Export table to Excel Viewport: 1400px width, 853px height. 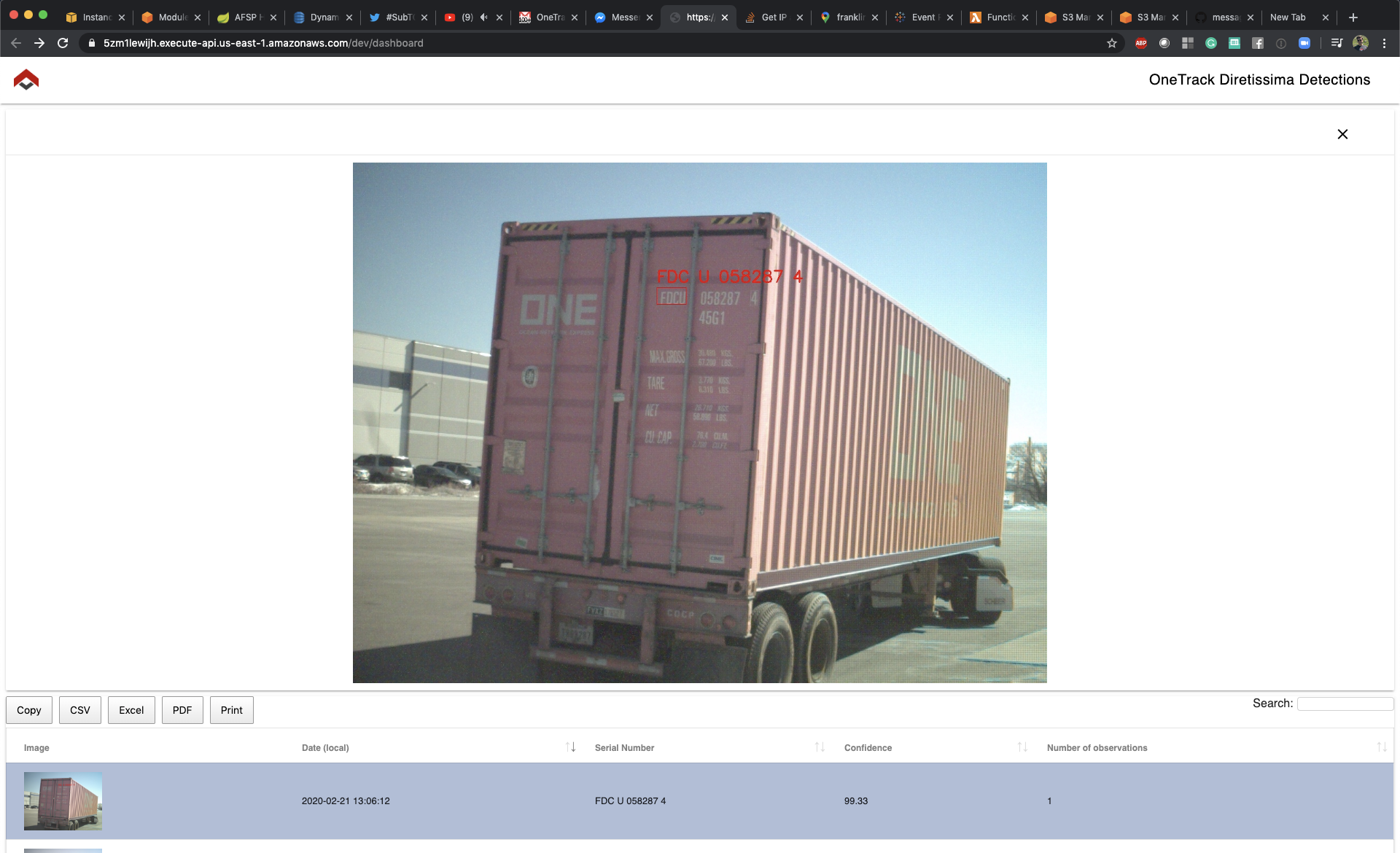[131, 710]
